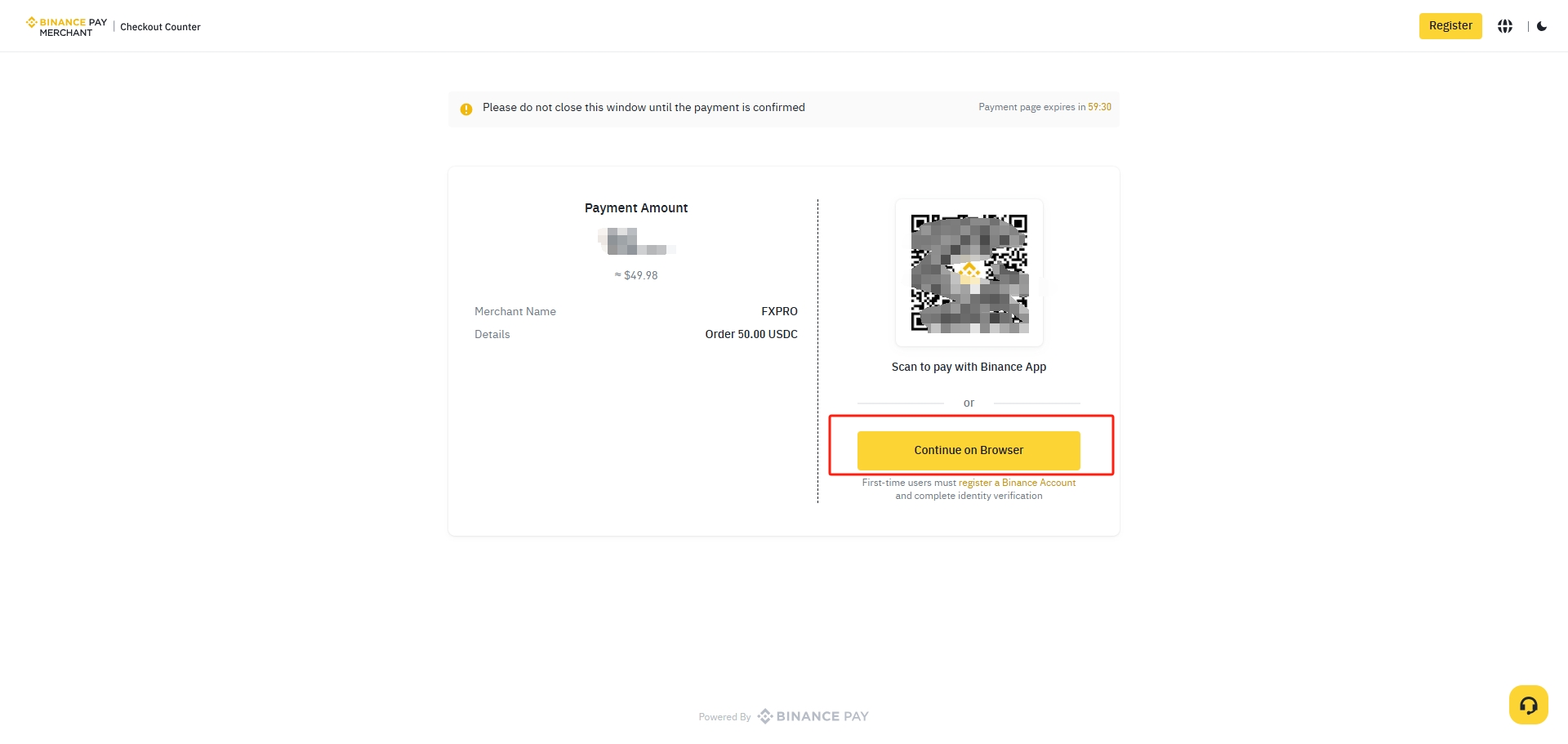Open the support headset chat icon
The image size is (1568, 744).
[1528, 705]
